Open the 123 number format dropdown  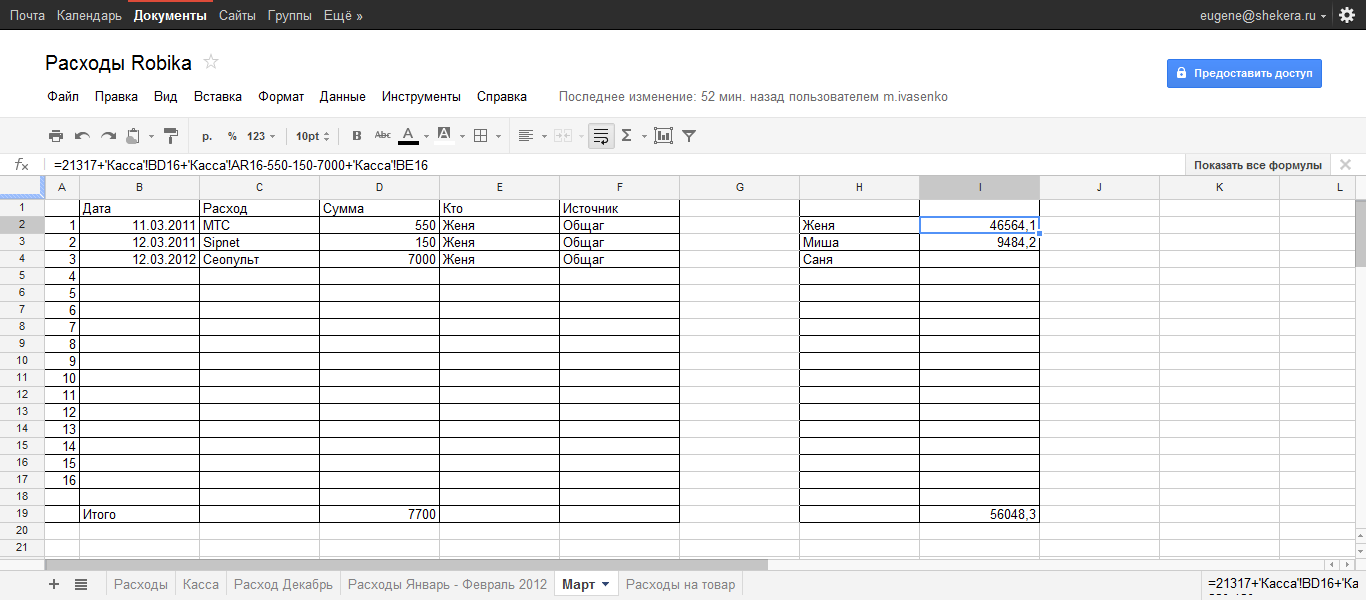261,136
